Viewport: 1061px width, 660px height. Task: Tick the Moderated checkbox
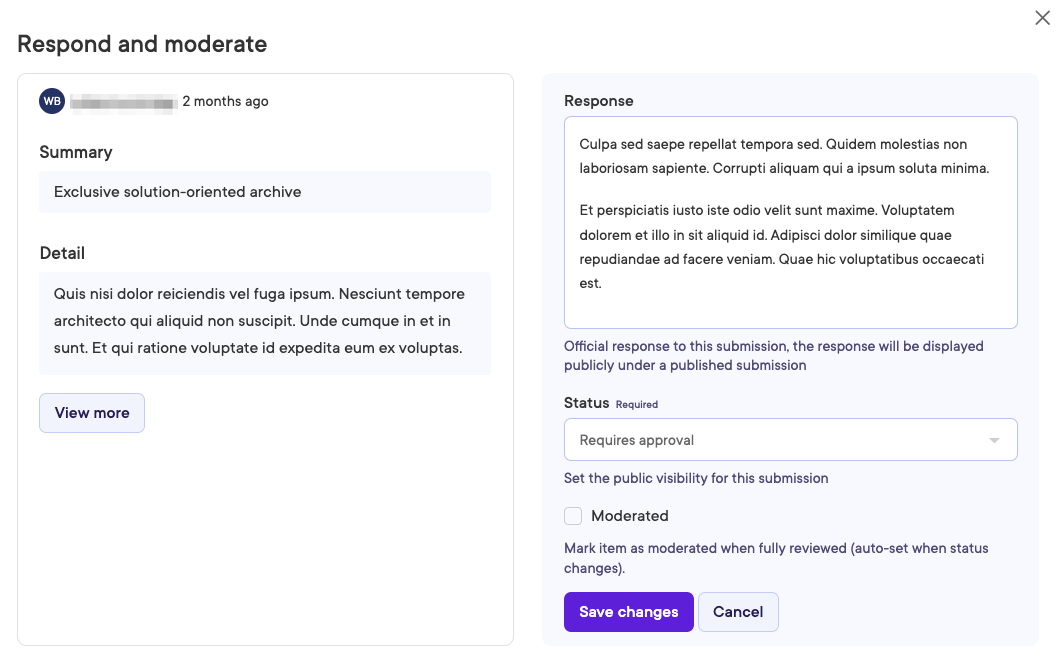pos(573,516)
